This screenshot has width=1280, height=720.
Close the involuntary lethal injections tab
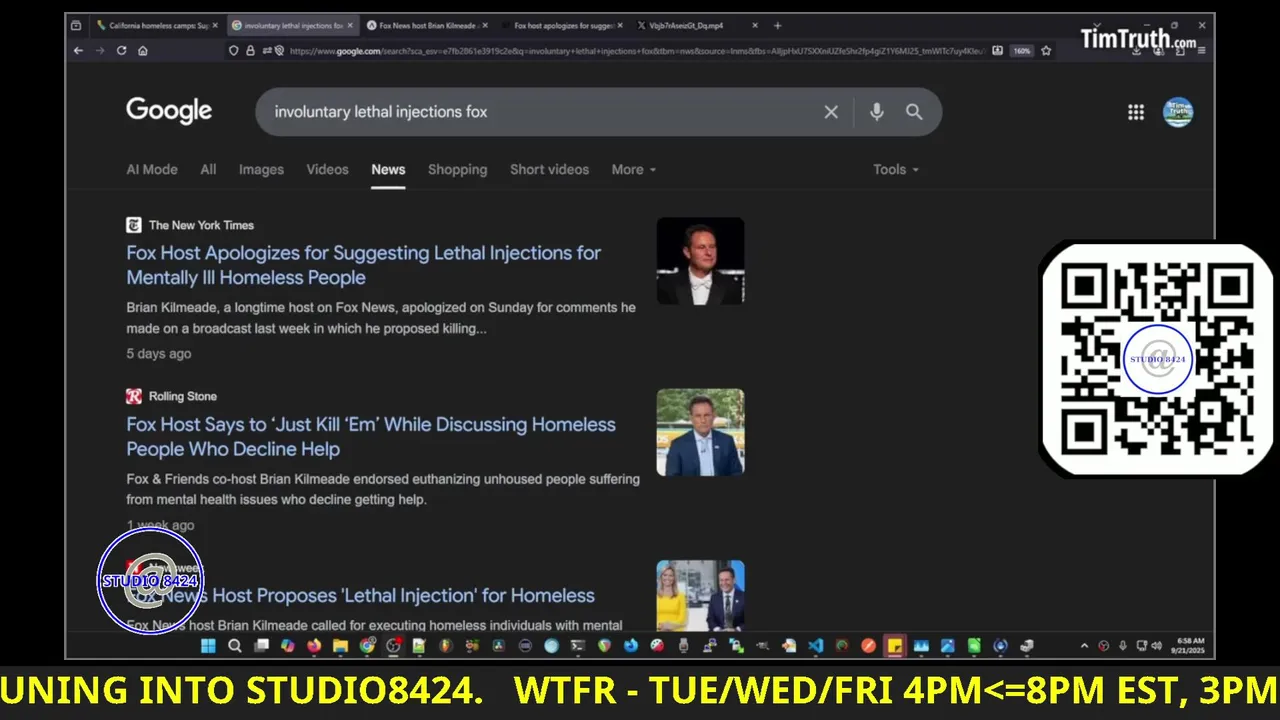click(350, 25)
